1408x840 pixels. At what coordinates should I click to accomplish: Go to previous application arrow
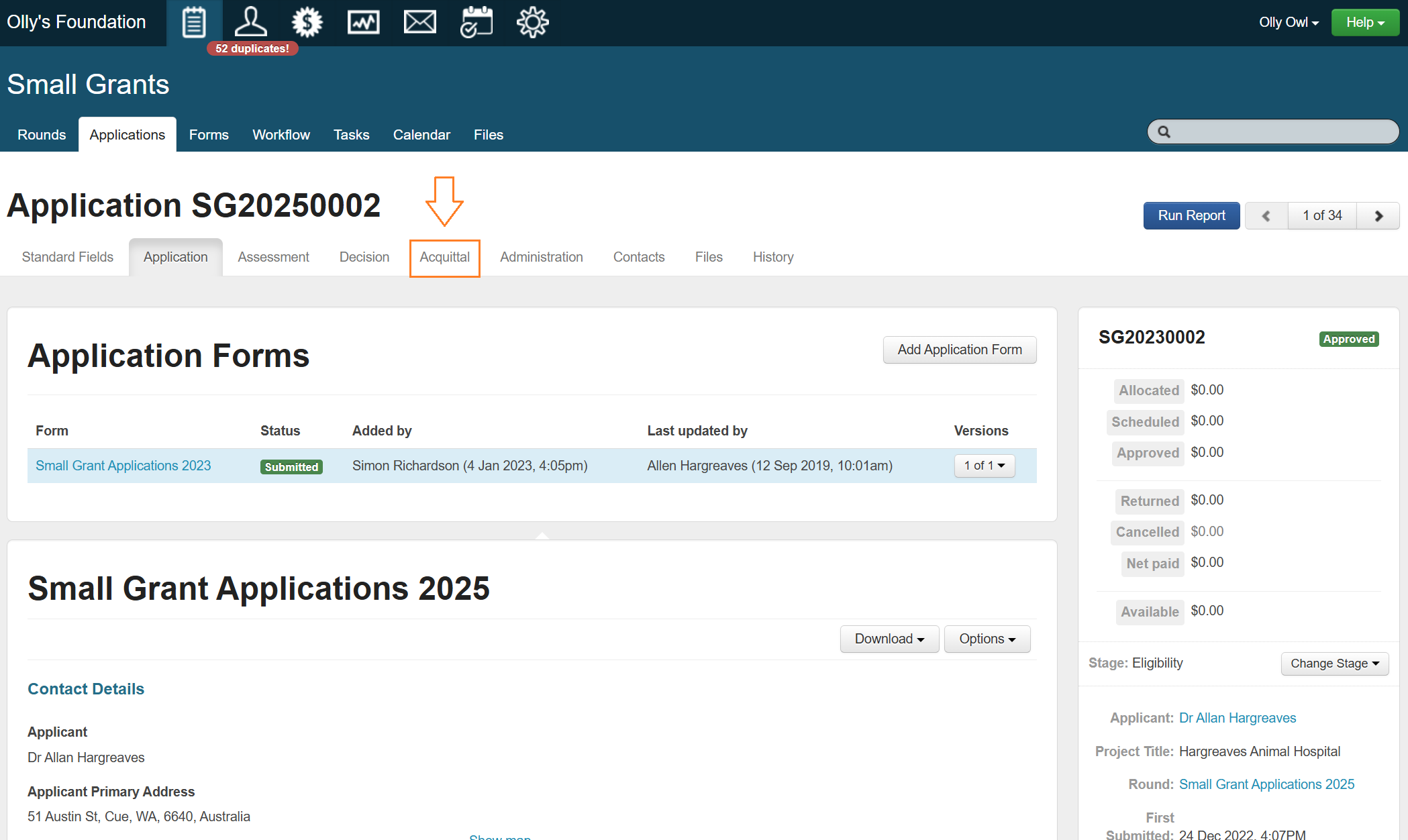[x=1266, y=216]
